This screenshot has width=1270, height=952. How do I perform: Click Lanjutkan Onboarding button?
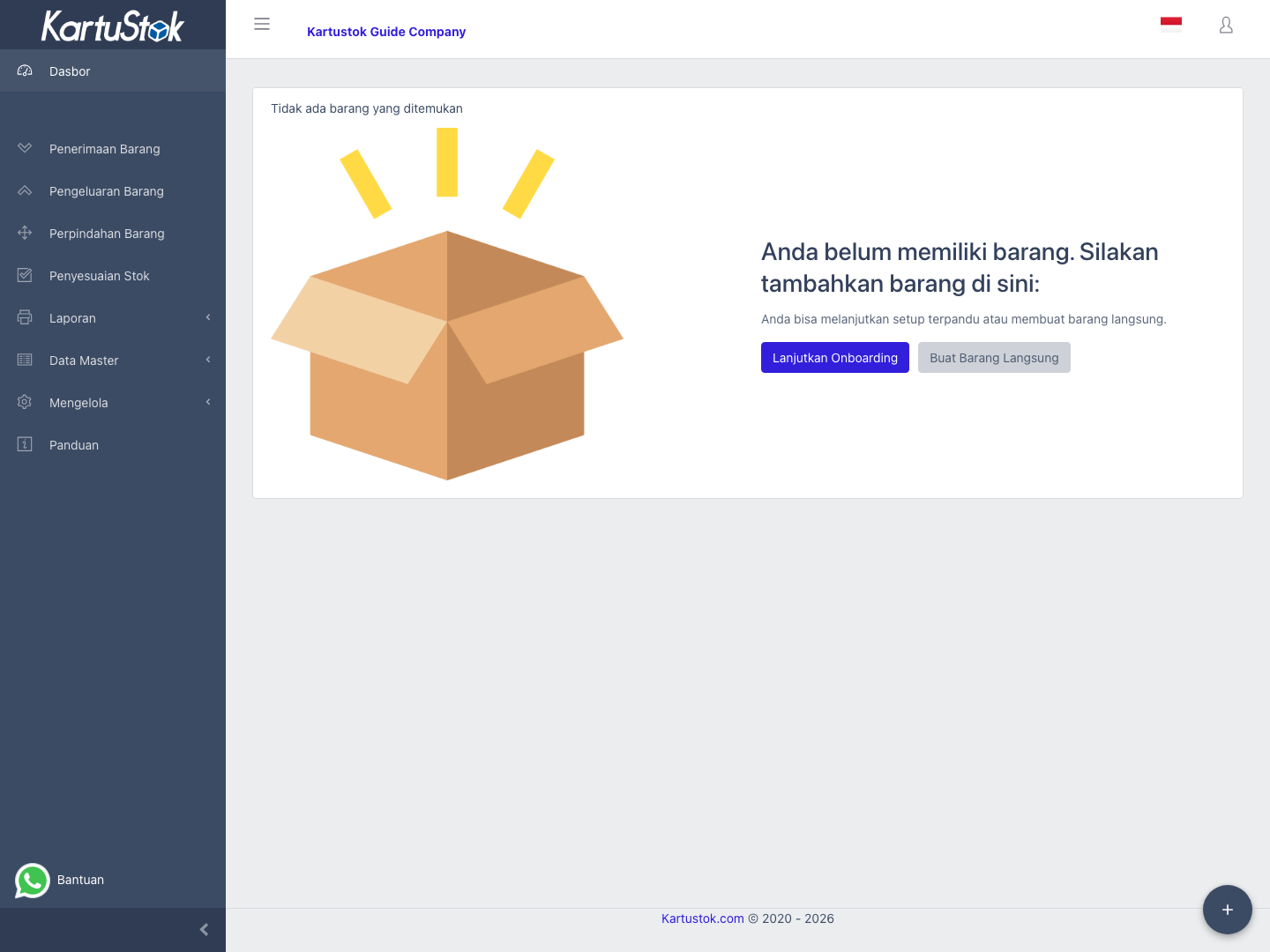[835, 357]
